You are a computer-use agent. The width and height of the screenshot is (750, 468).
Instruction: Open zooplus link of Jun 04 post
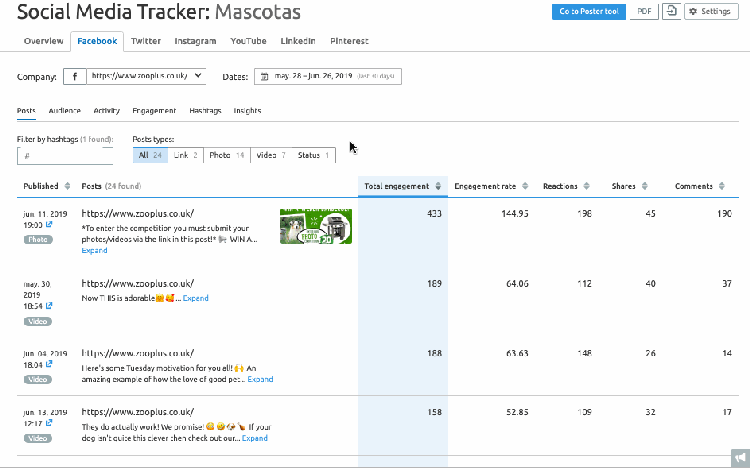137,353
